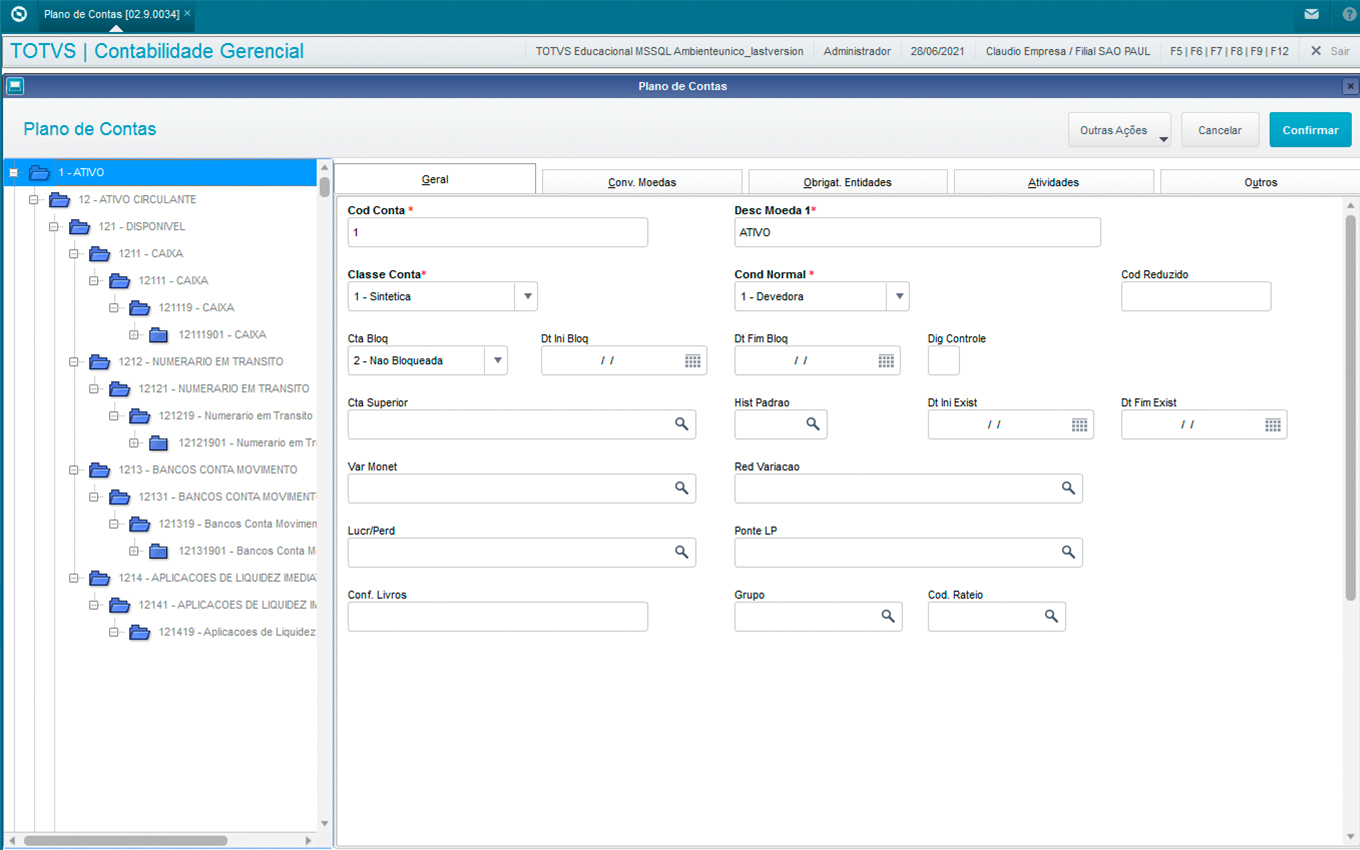Open the Cta Bloq dropdown
Screen dimensions: 1360x850
[x=496, y=361]
